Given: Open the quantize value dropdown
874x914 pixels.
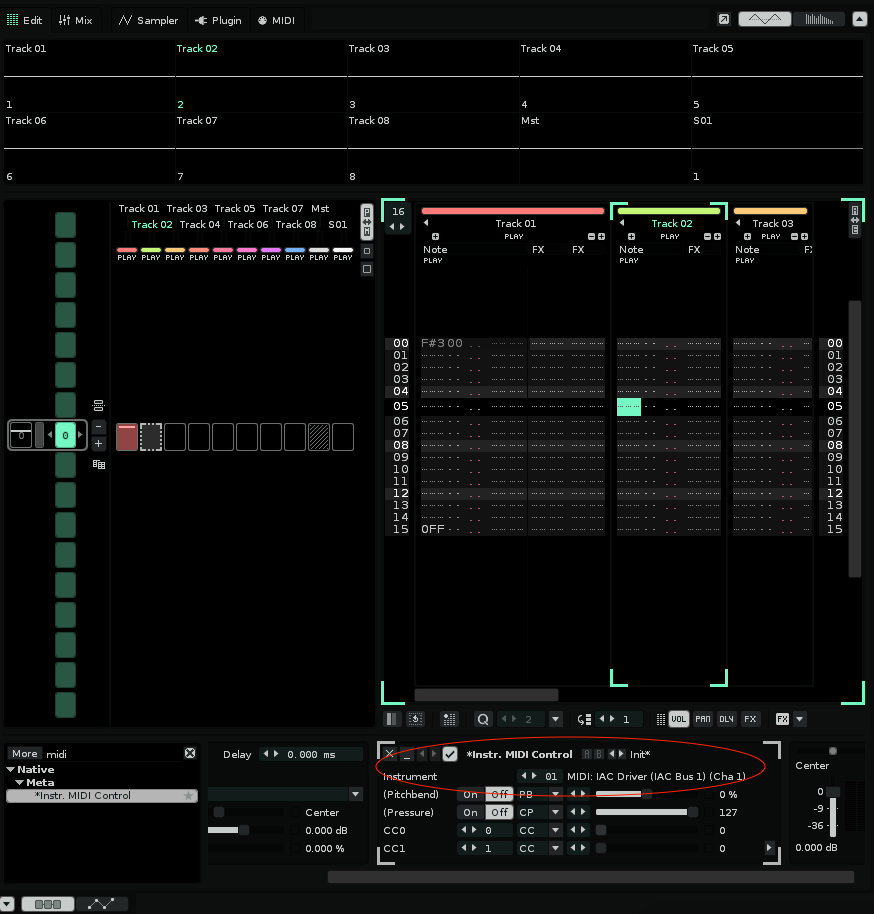Looking at the screenshot, I should (556, 719).
